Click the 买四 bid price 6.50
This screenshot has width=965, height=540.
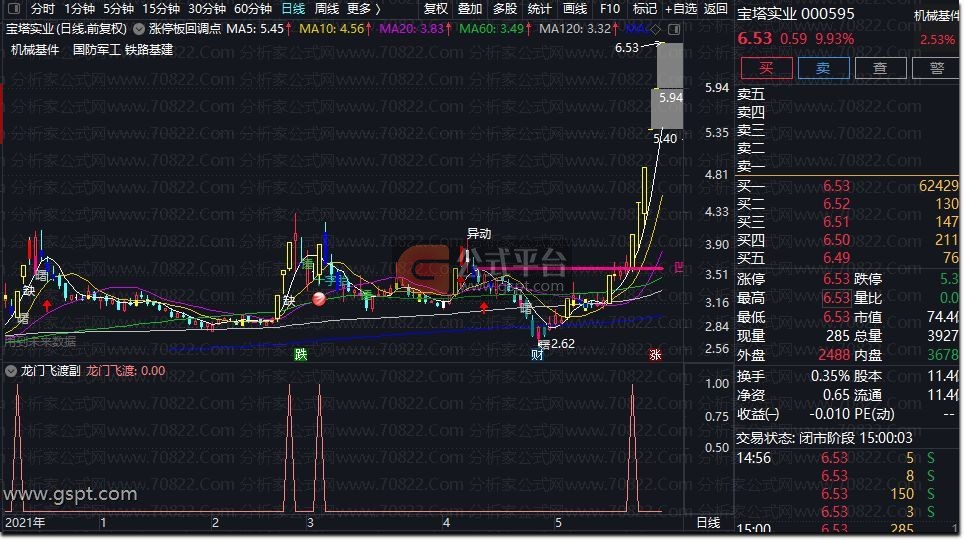click(x=836, y=240)
